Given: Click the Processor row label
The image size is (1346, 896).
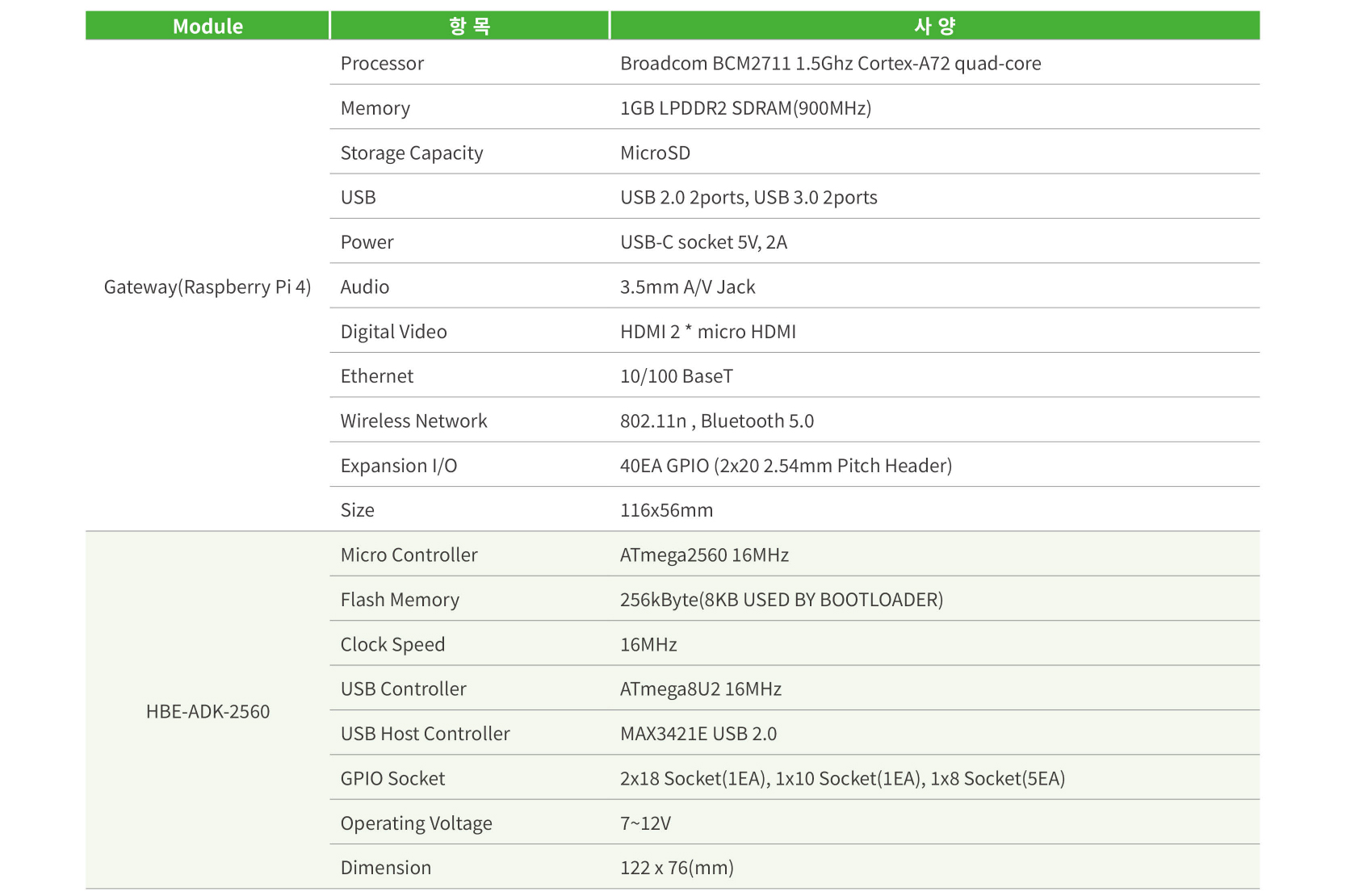Looking at the screenshot, I should pyautogui.click(x=382, y=63).
